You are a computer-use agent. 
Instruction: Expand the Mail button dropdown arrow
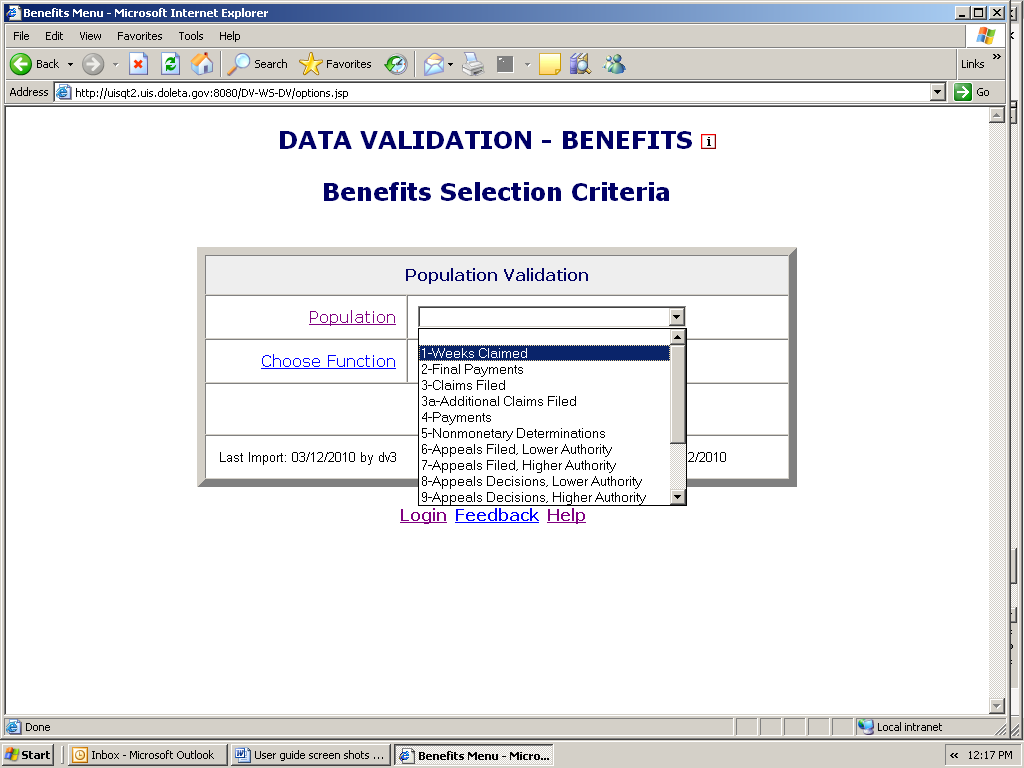[451, 65]
